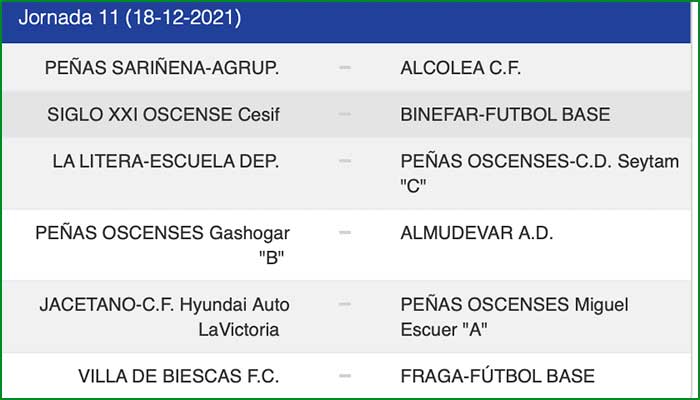
Task: Click the score dash for Siglo XXI vs Binefar
Action: pos(345,114)
